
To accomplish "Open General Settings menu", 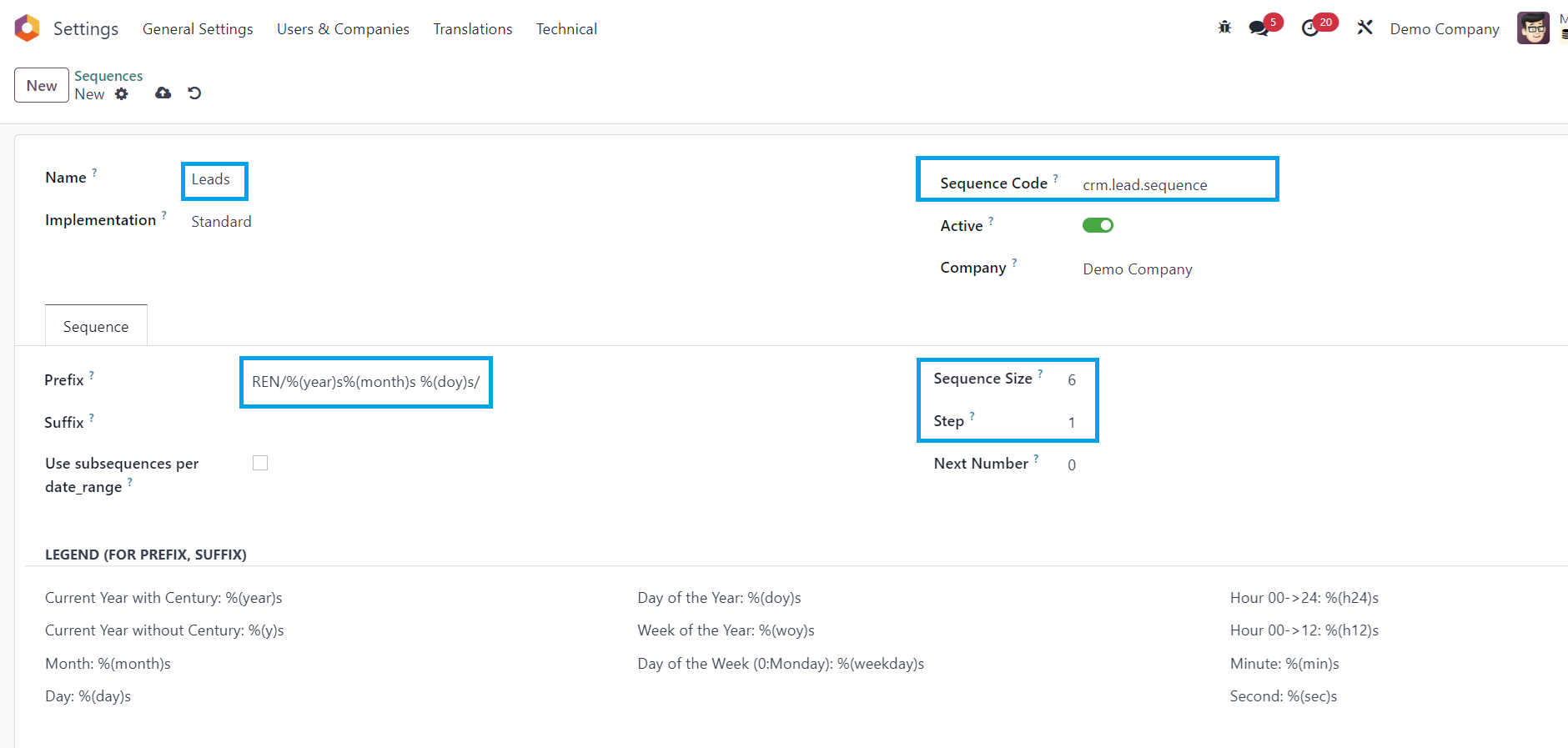I will [198, 29].
